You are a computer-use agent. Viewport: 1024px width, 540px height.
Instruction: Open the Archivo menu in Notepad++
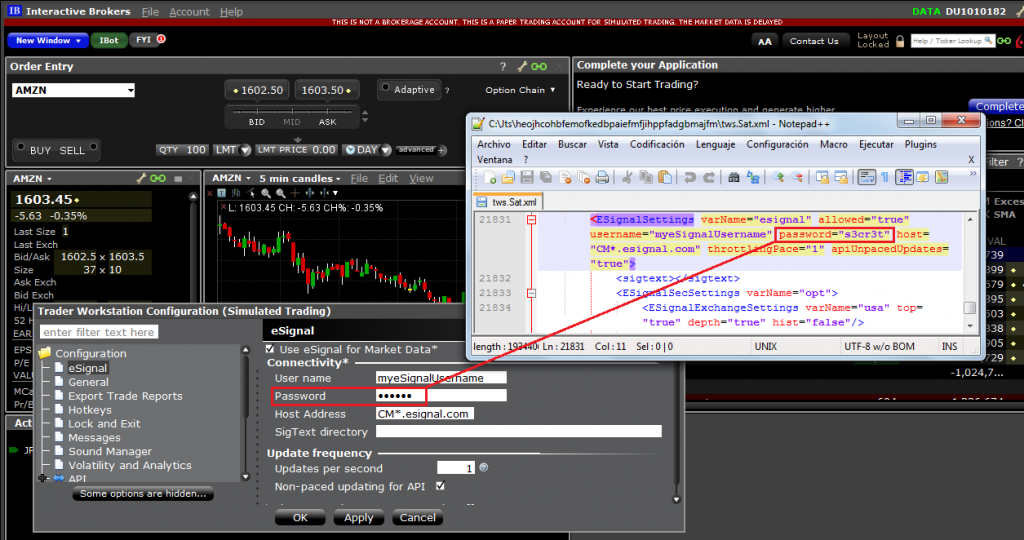(494, 144)
